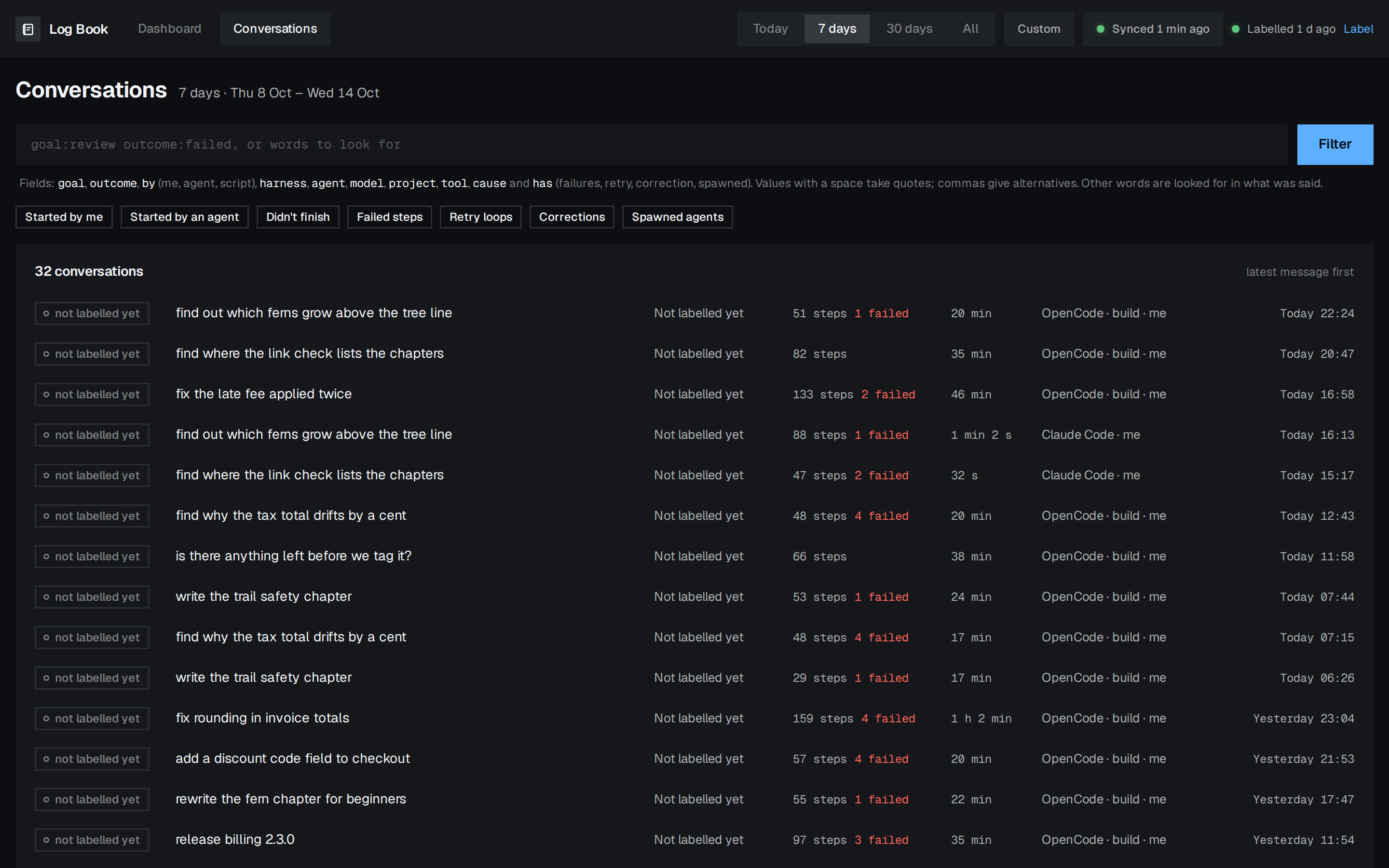Click not labelled yet badge for release billing 2.3.0
The image size is (1389, 868).
(92, 840)
